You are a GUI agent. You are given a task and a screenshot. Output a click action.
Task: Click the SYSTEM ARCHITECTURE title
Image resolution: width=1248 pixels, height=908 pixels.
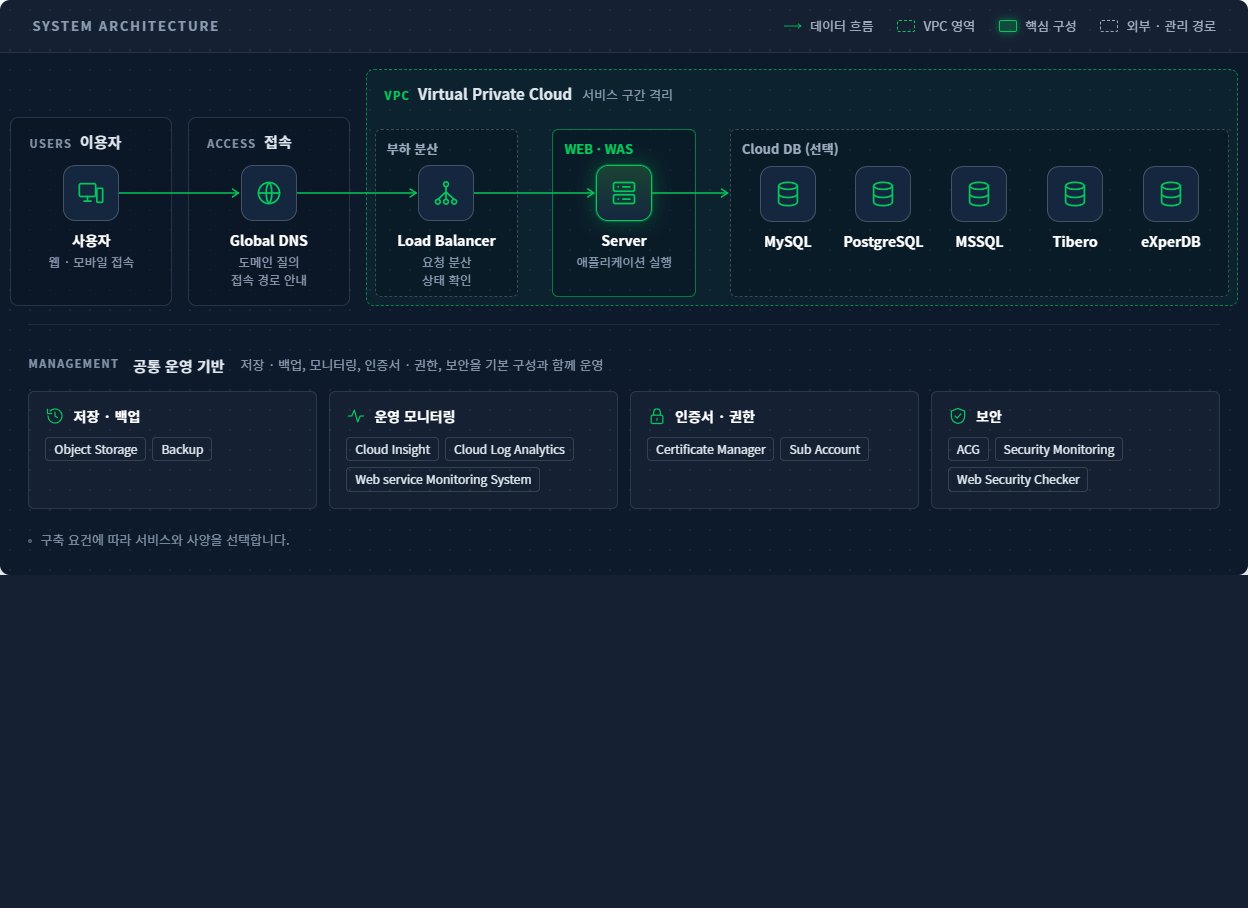126,26
